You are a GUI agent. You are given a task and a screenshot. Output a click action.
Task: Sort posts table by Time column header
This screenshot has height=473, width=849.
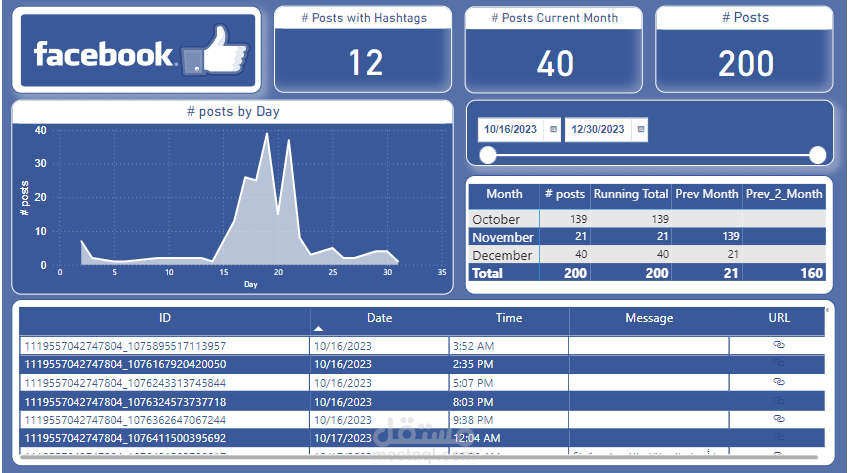coord(508,318)
